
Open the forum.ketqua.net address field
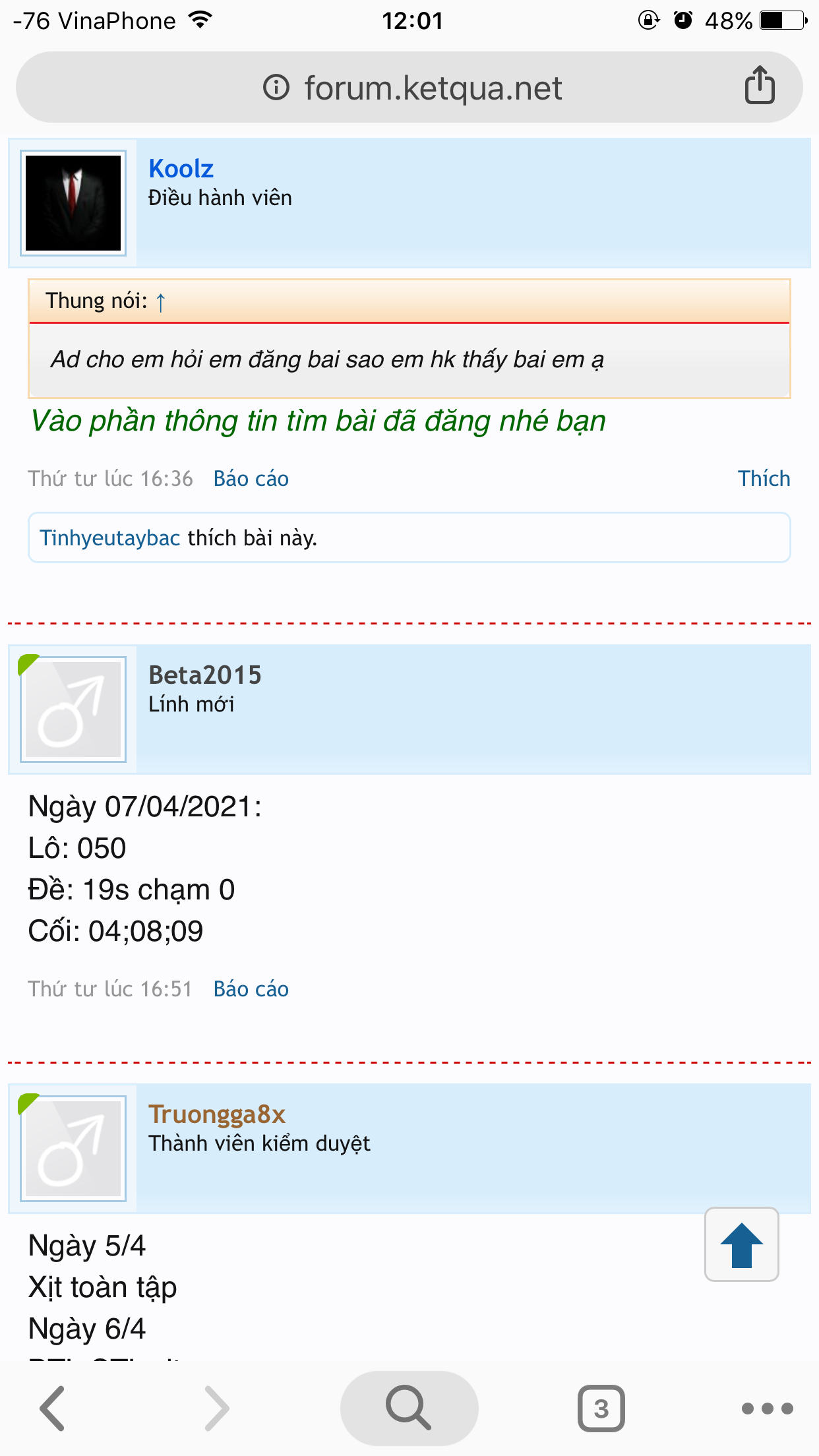pos(409,87)
